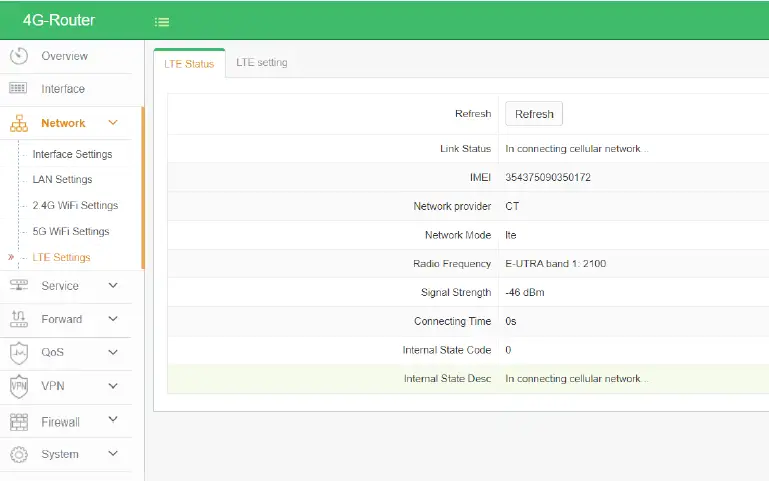This screenshot has width=769, height=481.
Task: Switch to the LTE Status tab
Action: click(189, 64)
